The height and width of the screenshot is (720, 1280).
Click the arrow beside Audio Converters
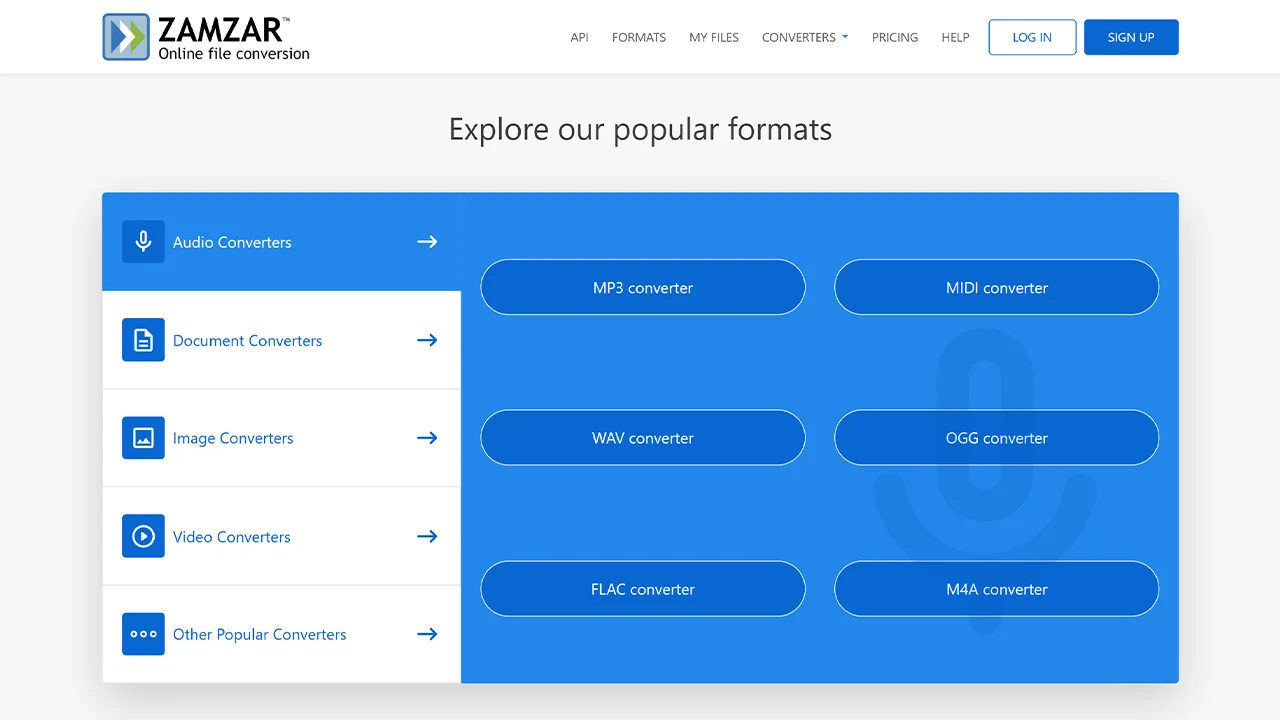(427, 242)
